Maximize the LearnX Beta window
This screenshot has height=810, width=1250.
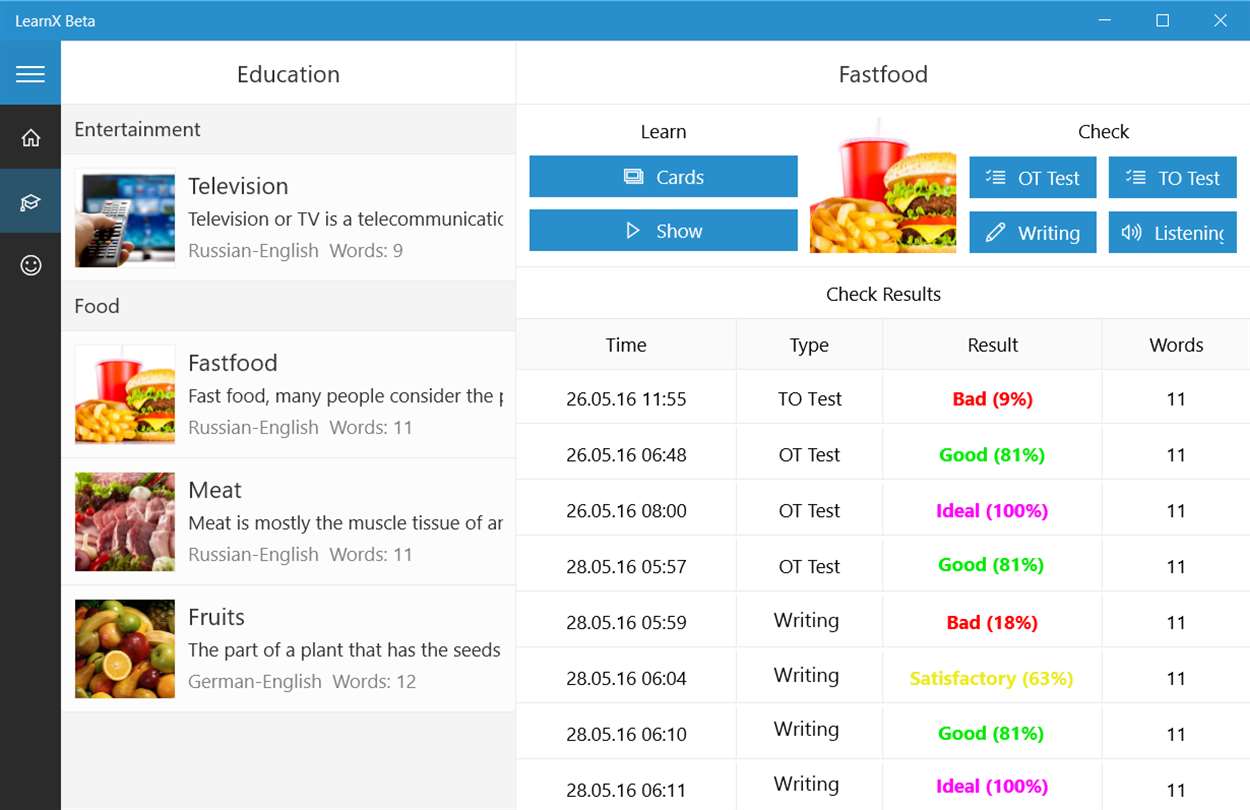click(1162, 20)
